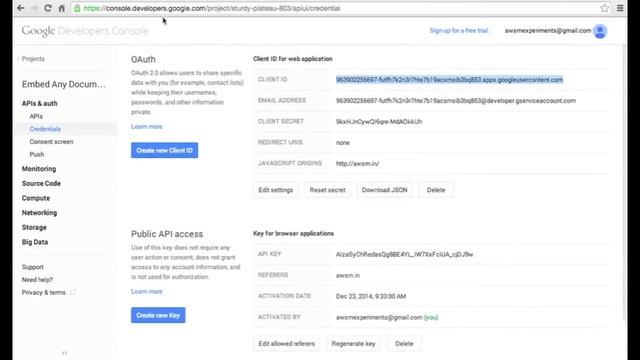640x360 pixels.
Task: Click Learn more under OAuth
Action: point(147,127)
